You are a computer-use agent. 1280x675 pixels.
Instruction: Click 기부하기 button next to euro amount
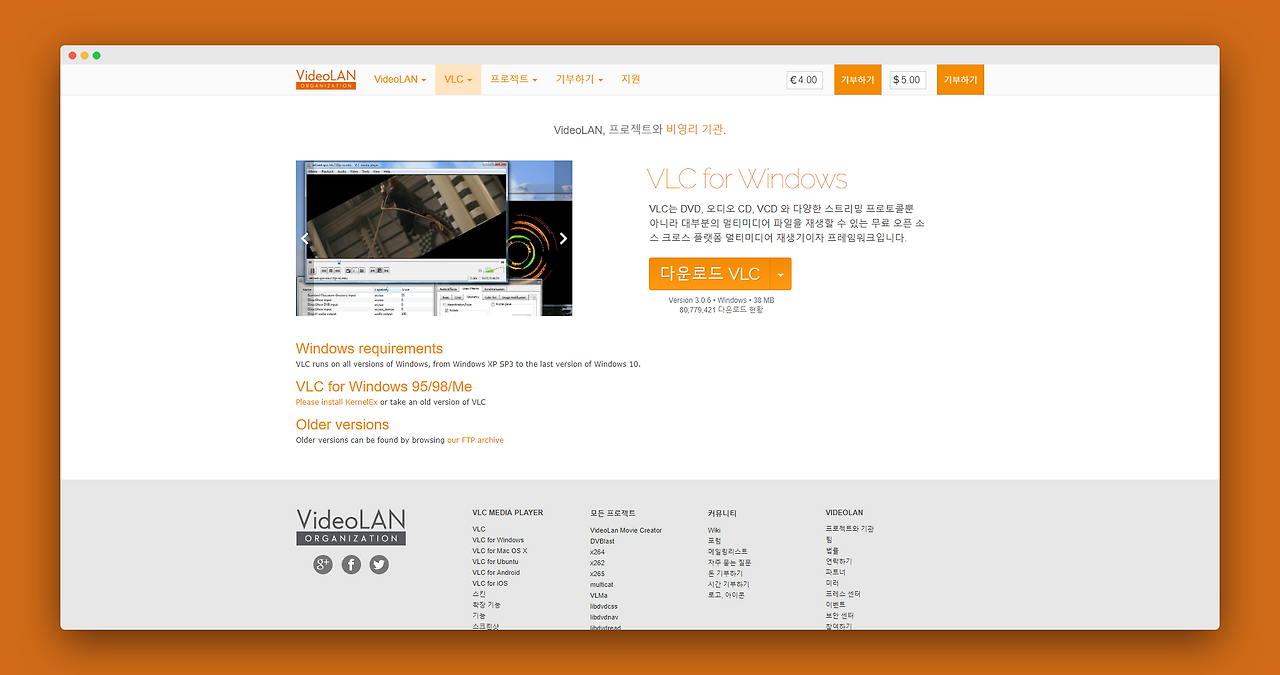tap(858, 80)
